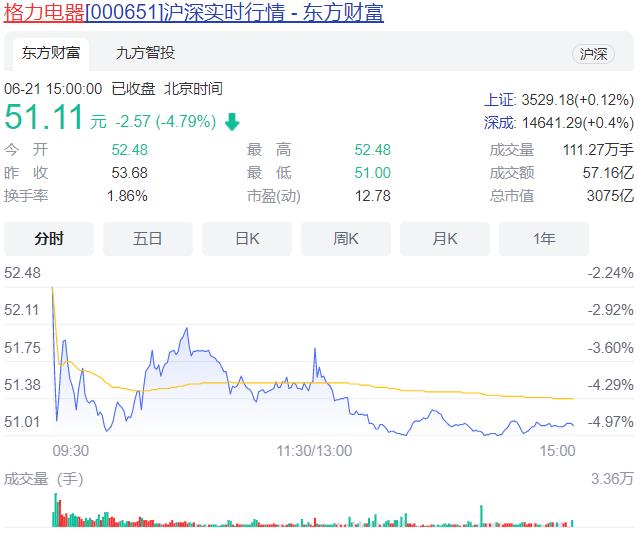The height and width of the screenshot is (535, 642).
Task: Open the 上证 index link
Action: click(500, 100)
